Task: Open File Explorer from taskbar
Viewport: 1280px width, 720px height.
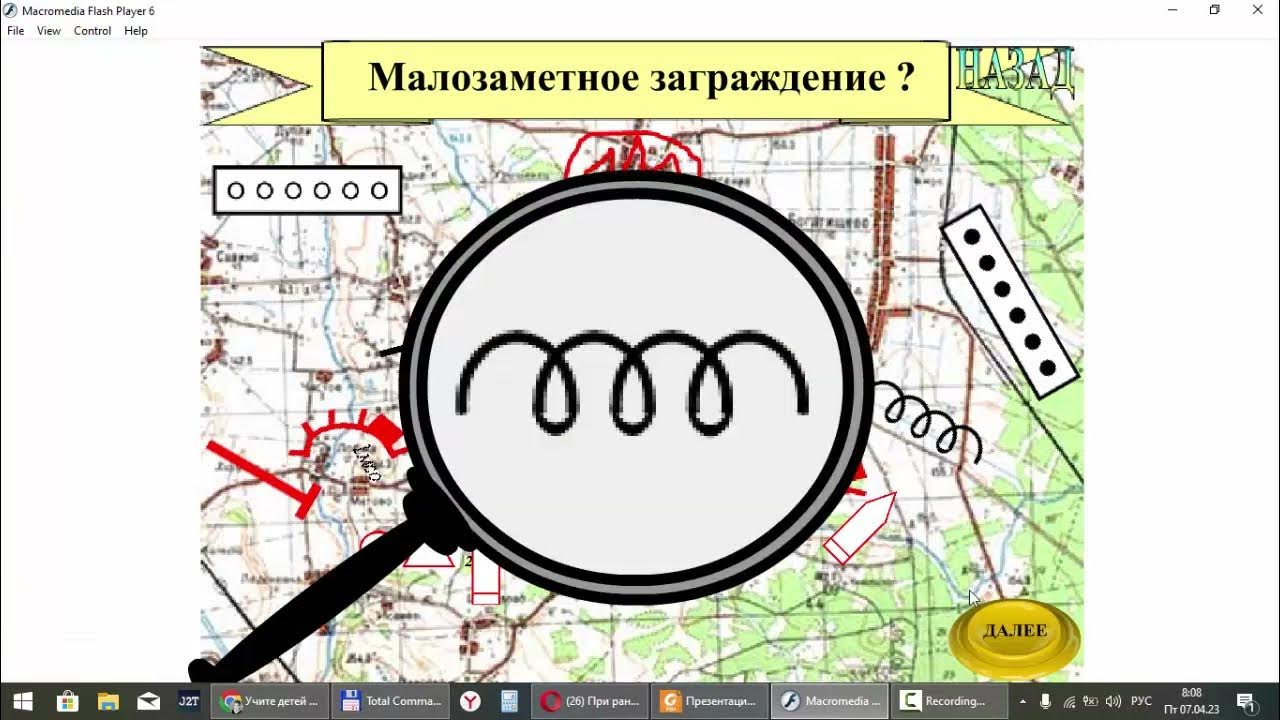Action: coord(108,701)
